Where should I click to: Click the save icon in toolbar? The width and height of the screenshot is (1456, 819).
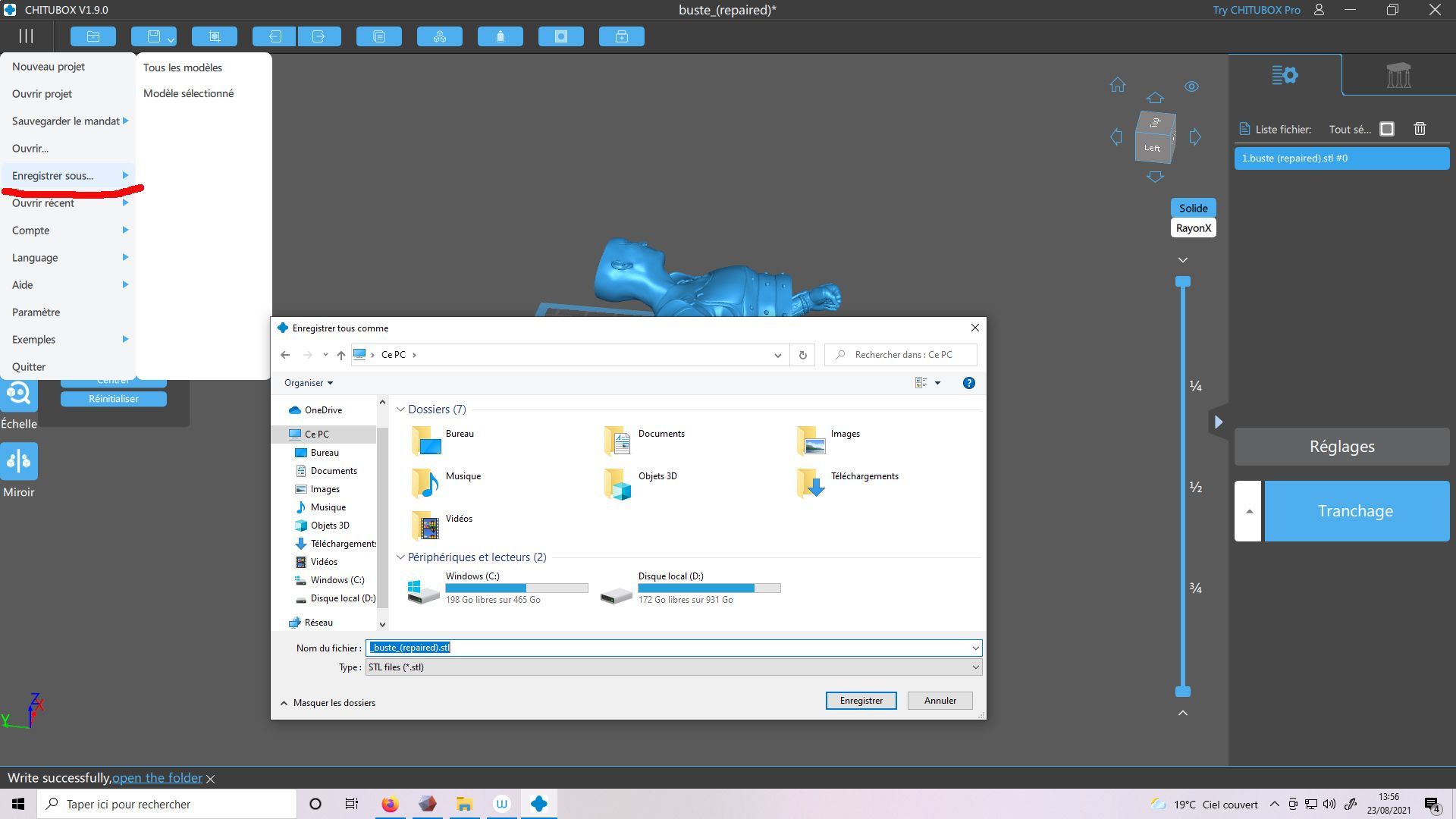click(154, 36)
